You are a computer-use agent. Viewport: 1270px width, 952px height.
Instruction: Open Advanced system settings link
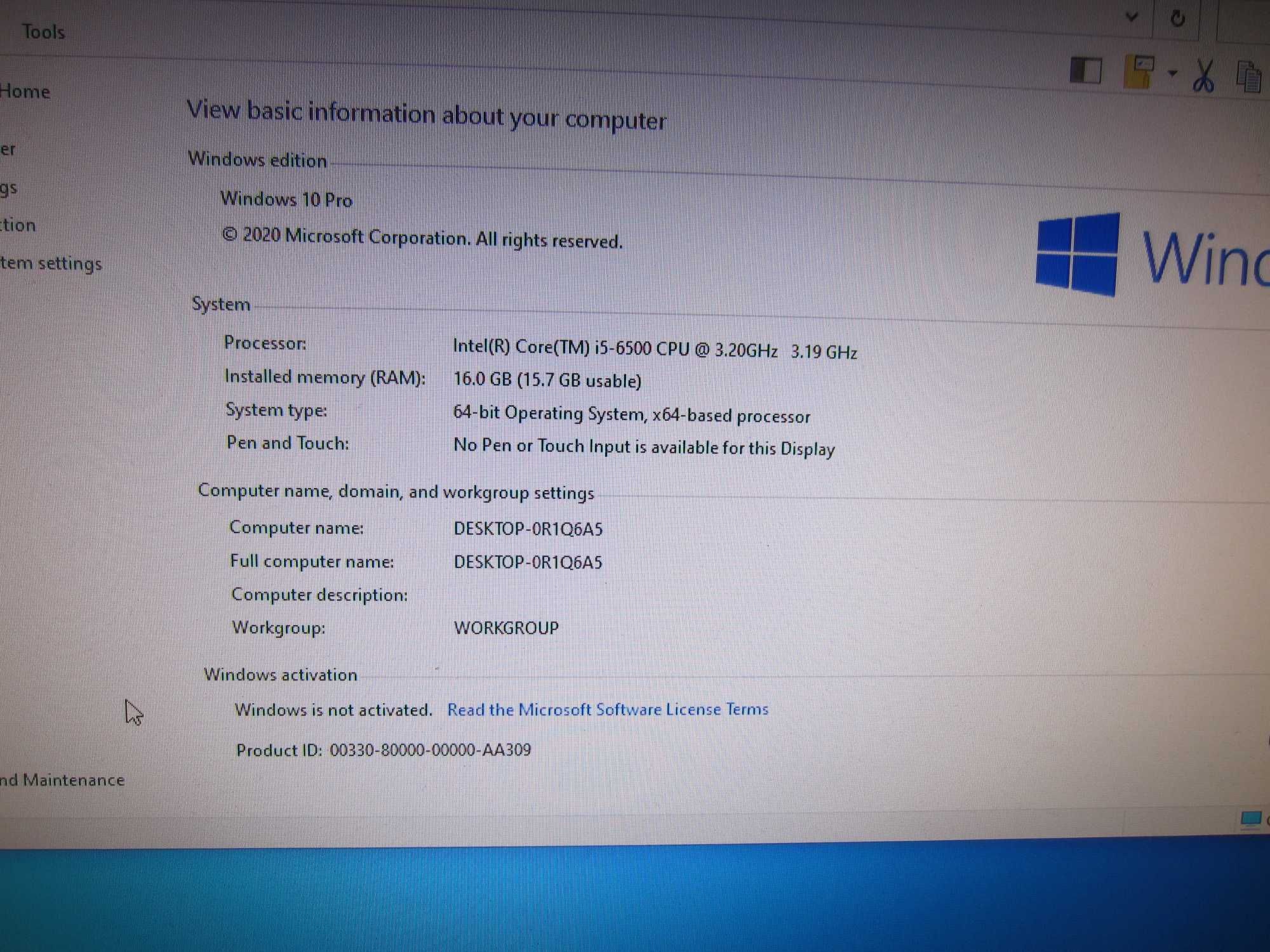(x=51, y=263)
